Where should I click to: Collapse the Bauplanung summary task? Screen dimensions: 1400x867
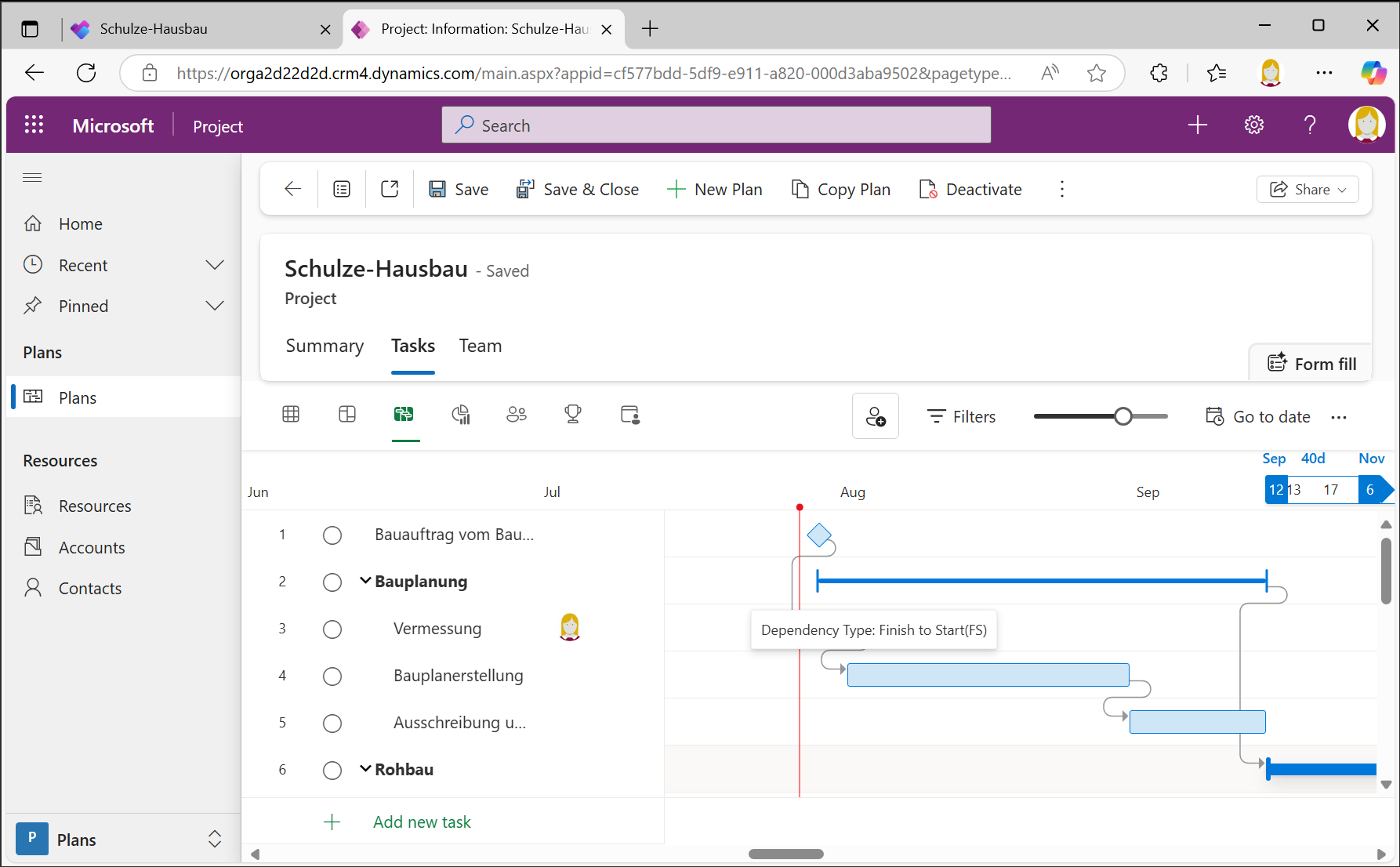365,581
